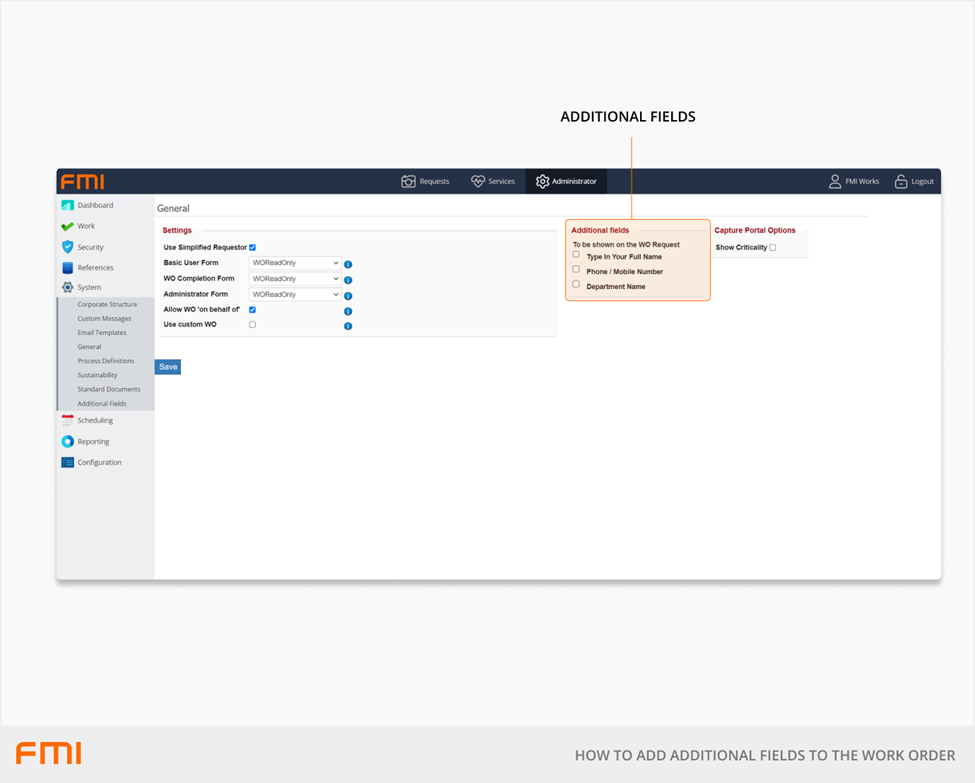Click the Reporting circle icon

67,442
